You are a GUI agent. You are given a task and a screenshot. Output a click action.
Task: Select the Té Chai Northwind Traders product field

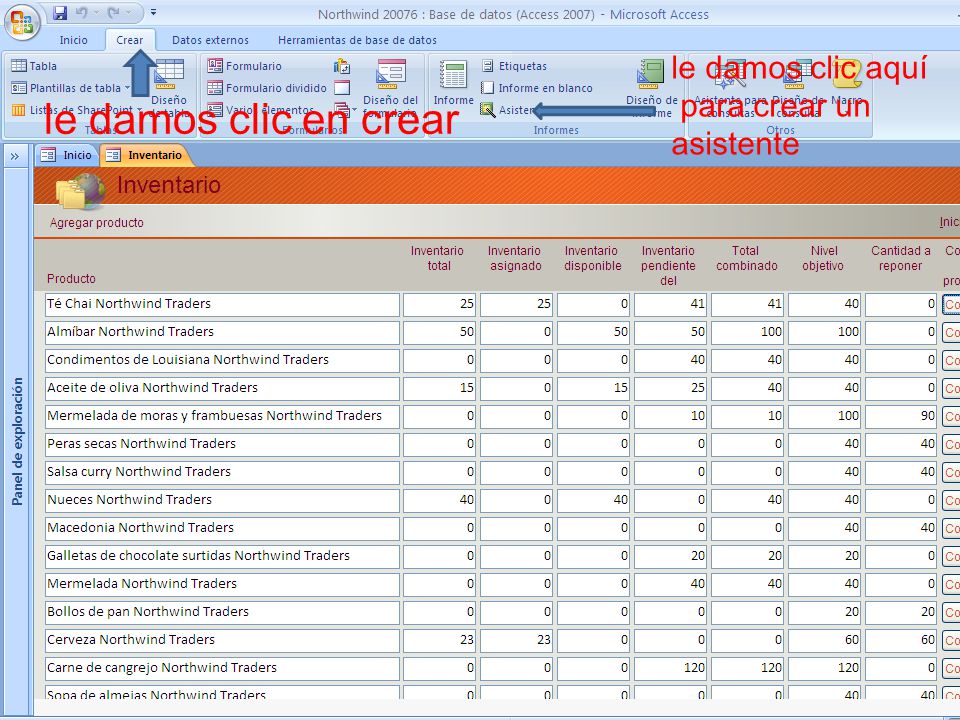(x=222, y=304)
